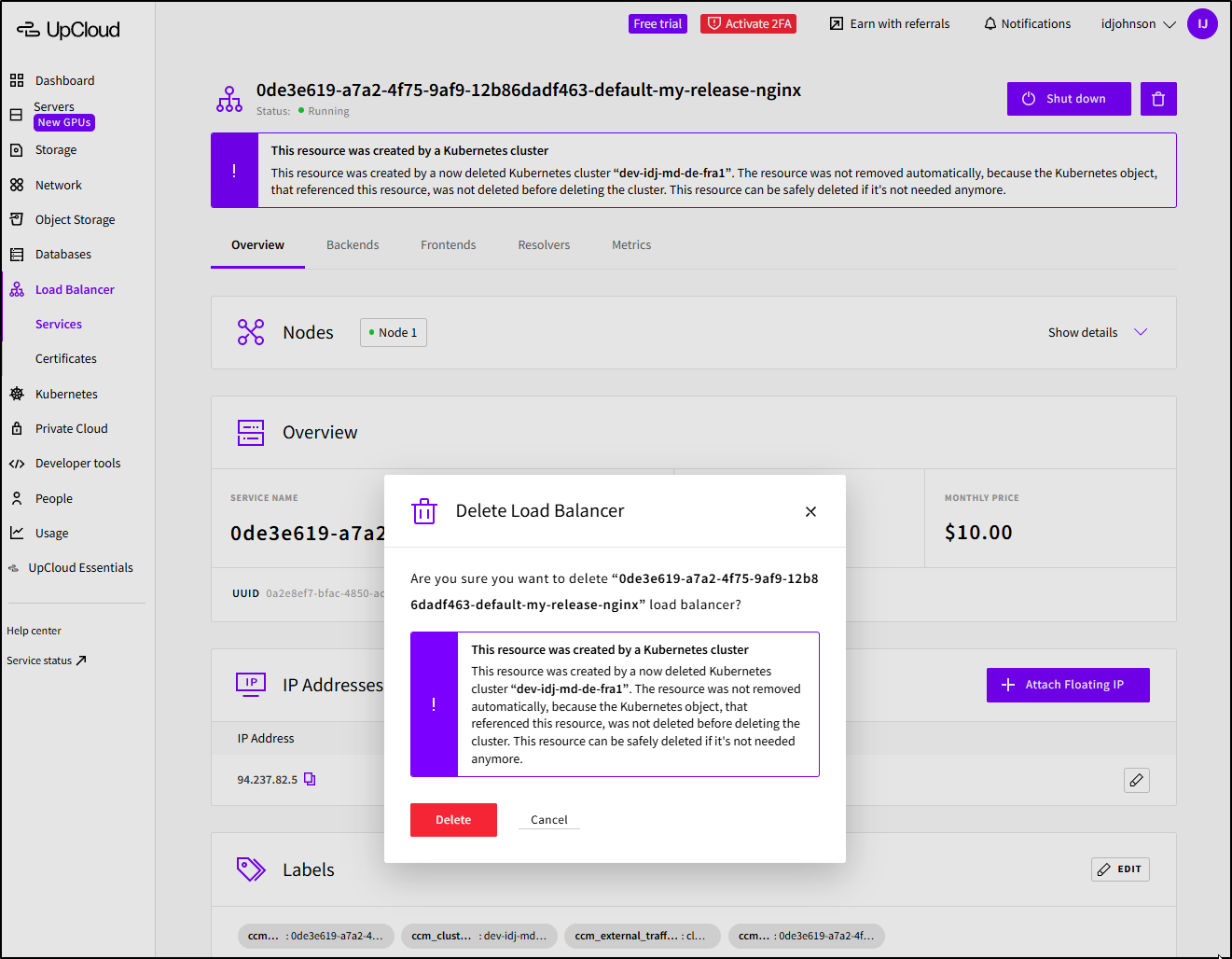
Task: Expand Show details for Nodes
Action: (x=1097, y=332)
